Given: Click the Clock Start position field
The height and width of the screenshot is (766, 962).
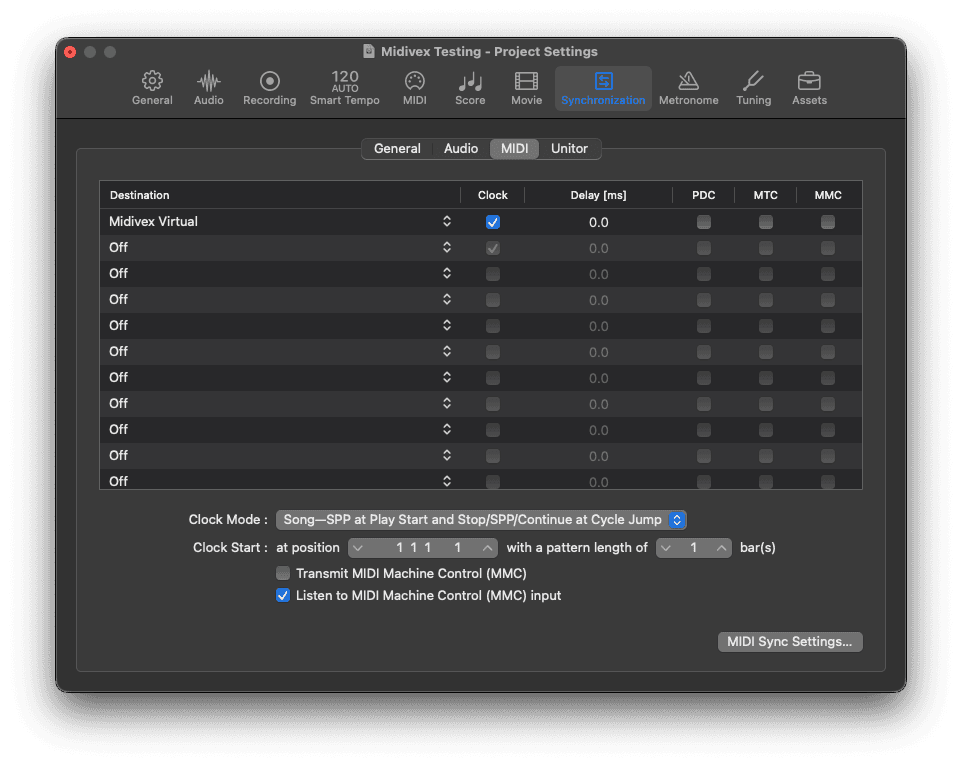Looking at the screenshot, I should tap(423, 548).
